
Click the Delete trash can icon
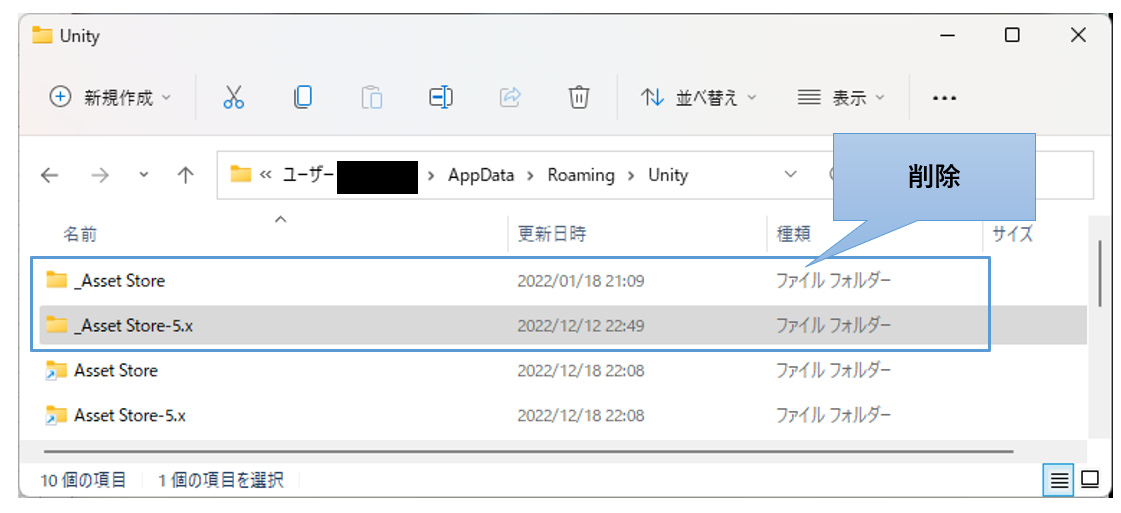(x=578, y=97)
